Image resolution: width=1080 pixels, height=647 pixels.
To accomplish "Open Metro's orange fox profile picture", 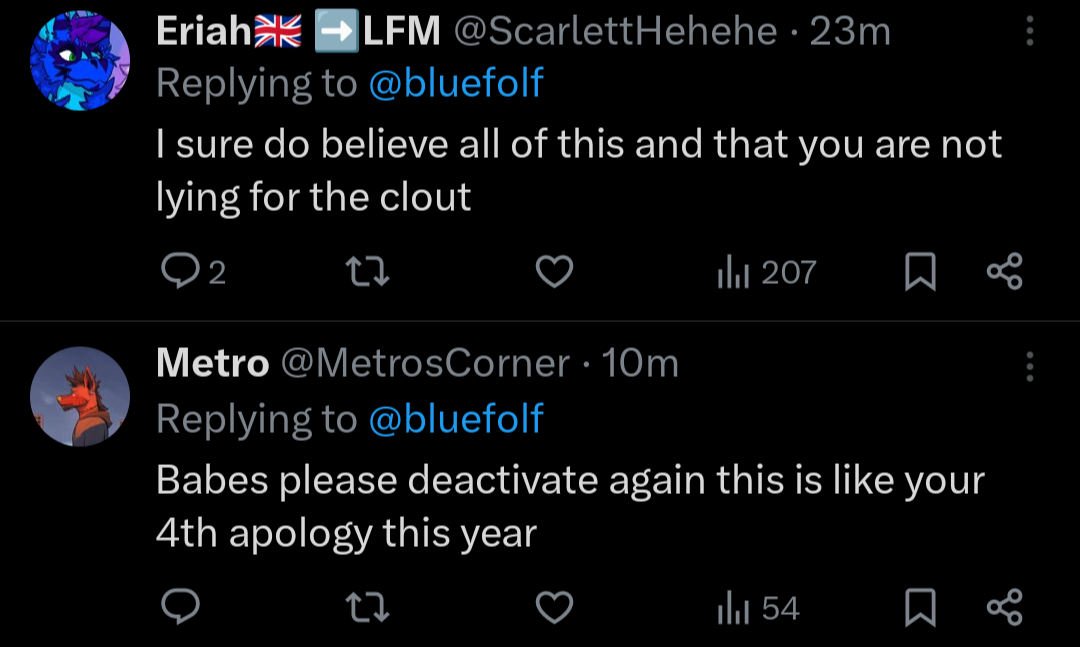I will 80,396.
